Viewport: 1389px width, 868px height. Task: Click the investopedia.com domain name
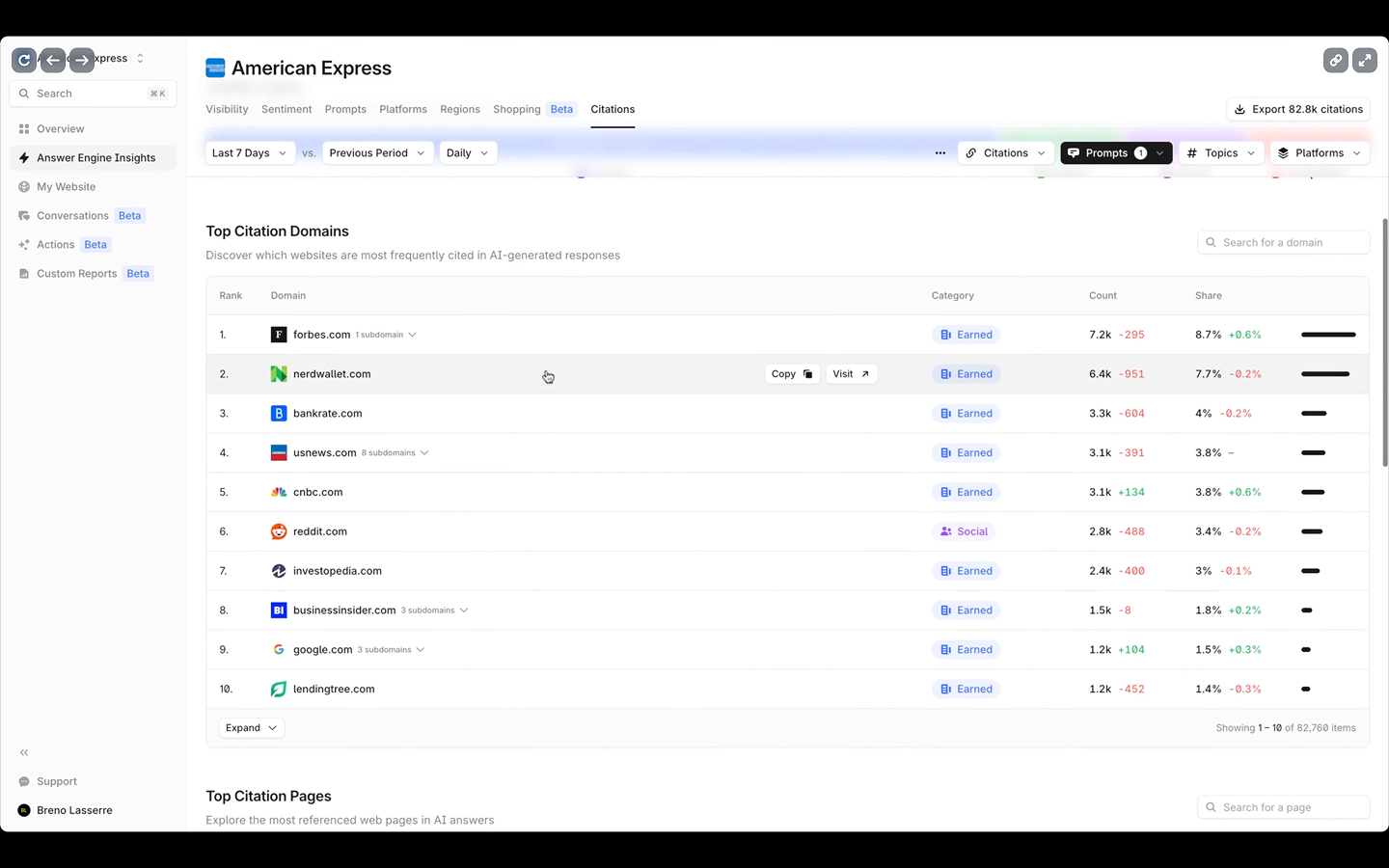[x=338, y=571]
